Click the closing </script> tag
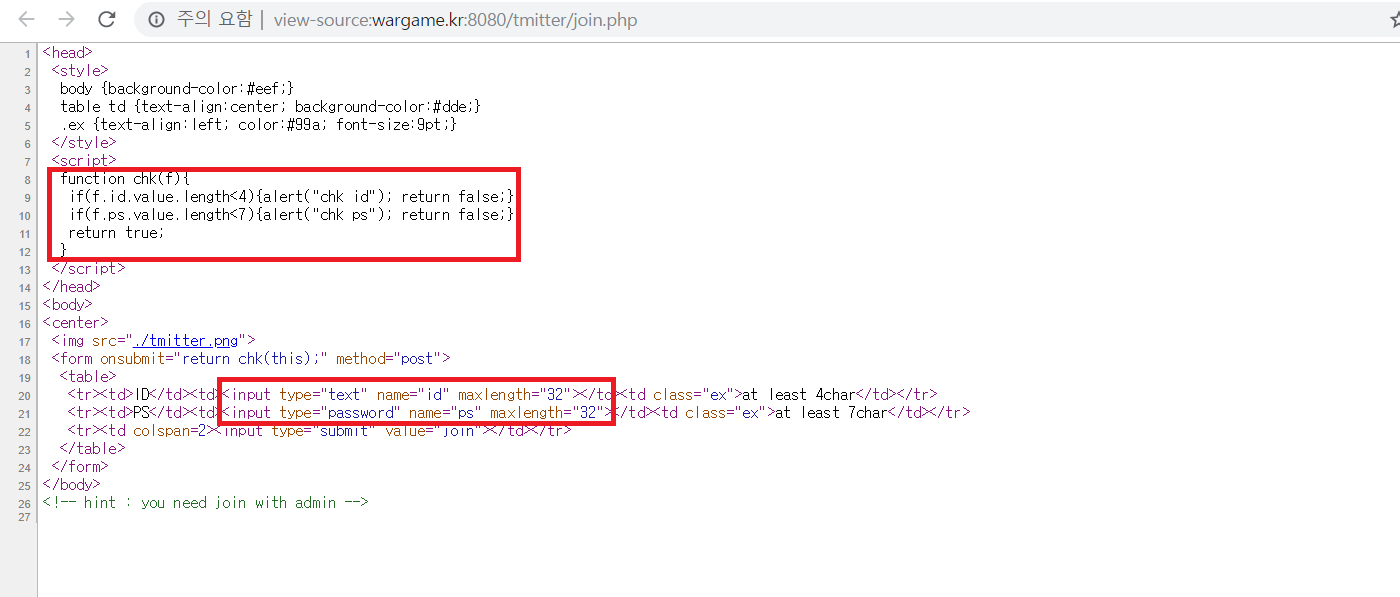Screen dimensions: 1400x597 (x=88, y=268)
